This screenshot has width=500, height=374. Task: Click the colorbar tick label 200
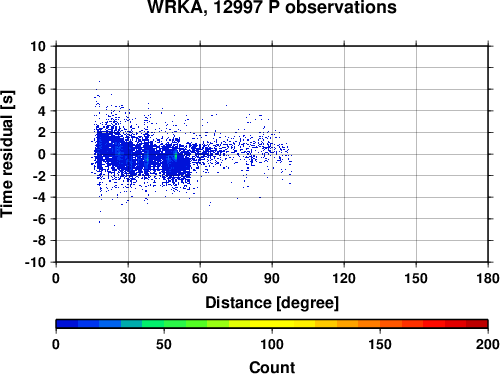click(x=488, y=344)
